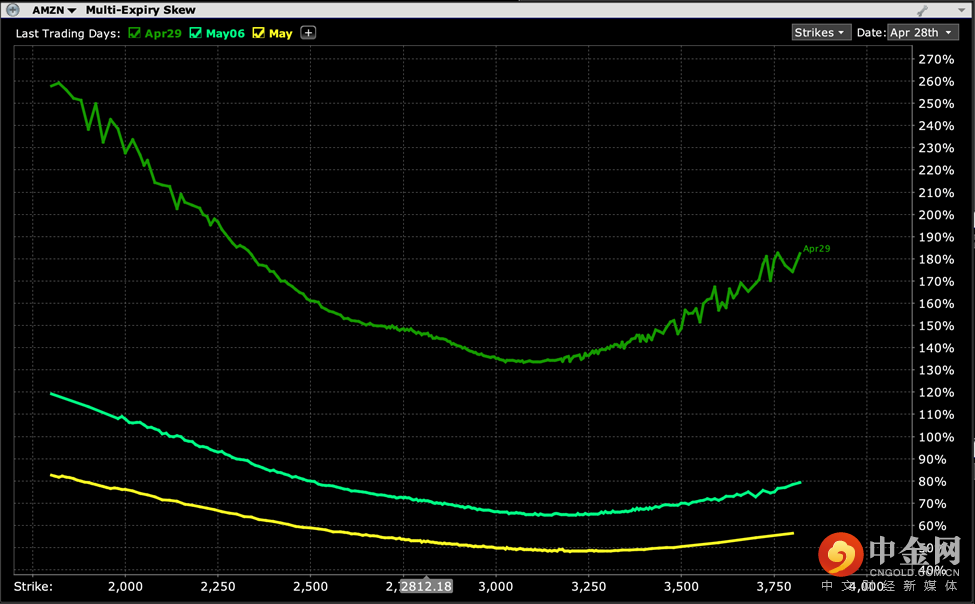Click the 3,750 strike axis label
The width and height of the screenshot is (975, 604).
(774, 587)
